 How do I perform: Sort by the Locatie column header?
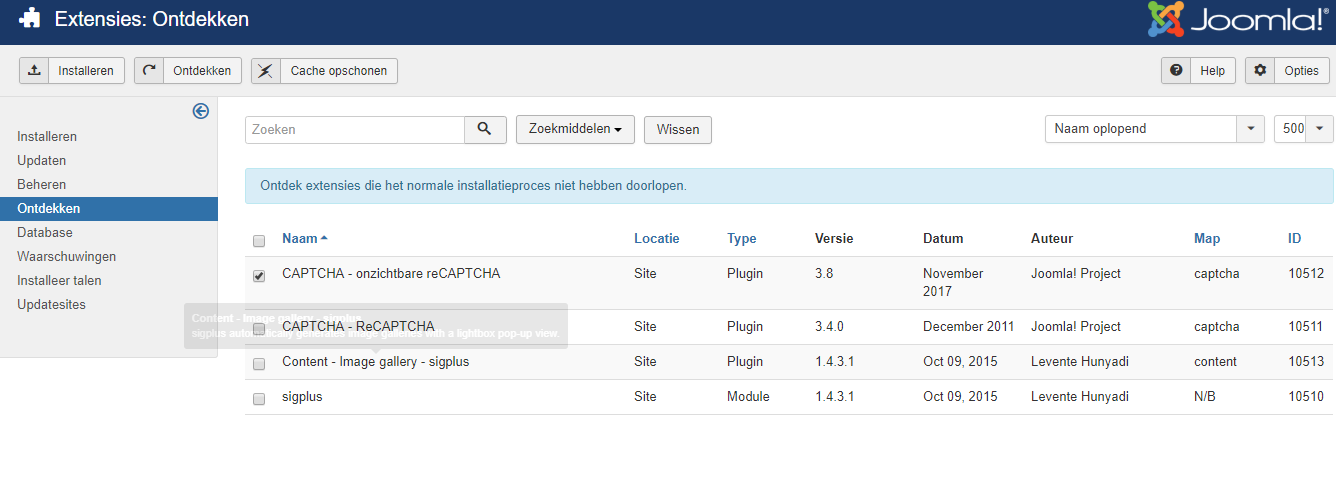point(656,239)
